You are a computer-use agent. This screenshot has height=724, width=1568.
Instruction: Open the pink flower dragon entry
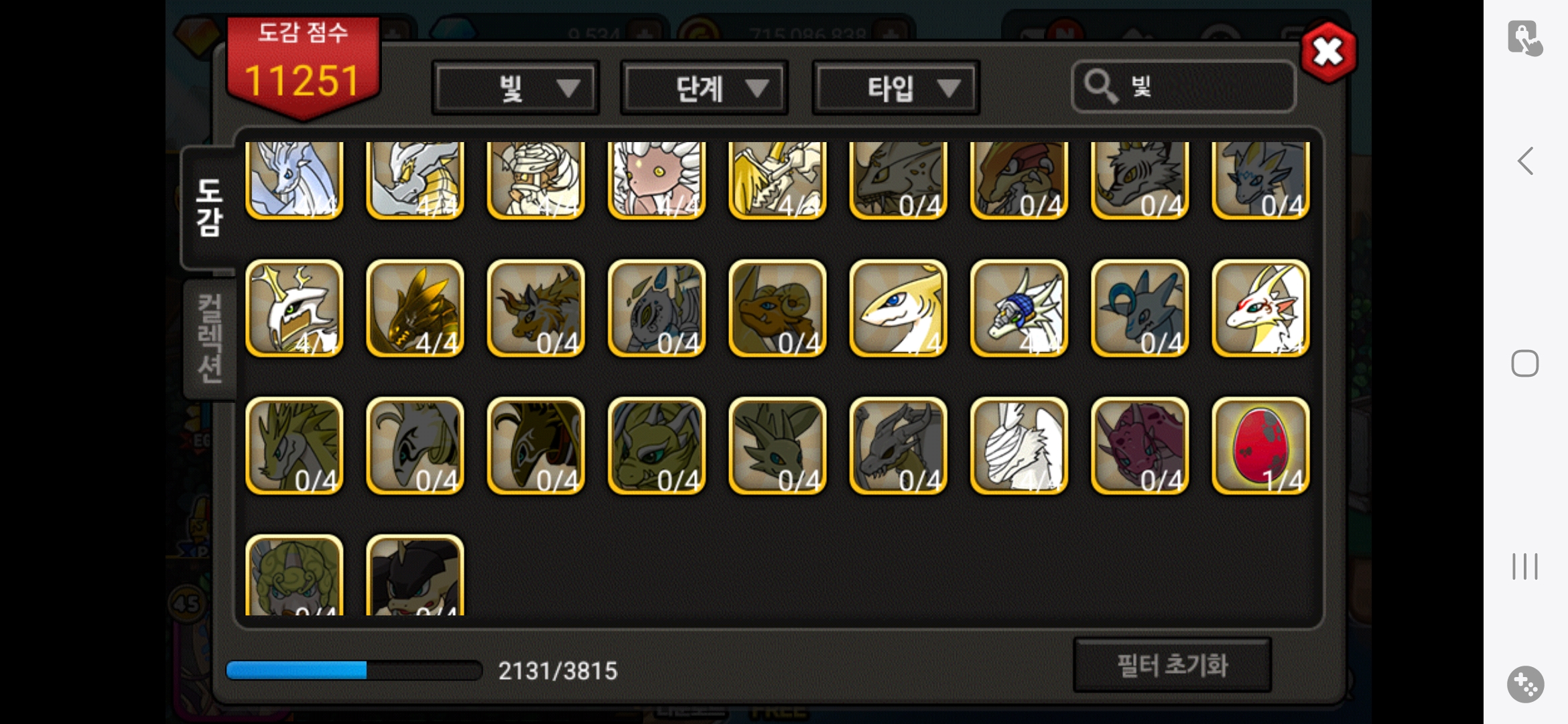click(657, 180)
